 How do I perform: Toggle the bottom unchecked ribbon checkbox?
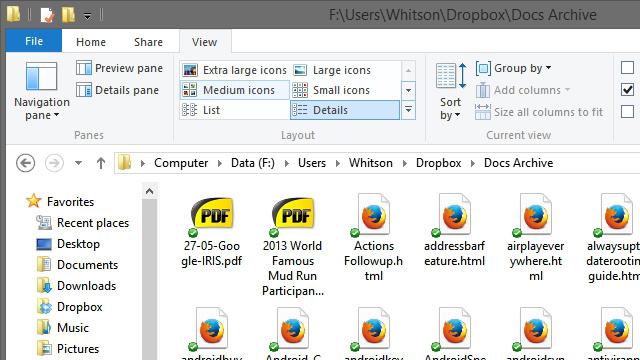pos(627,111)
